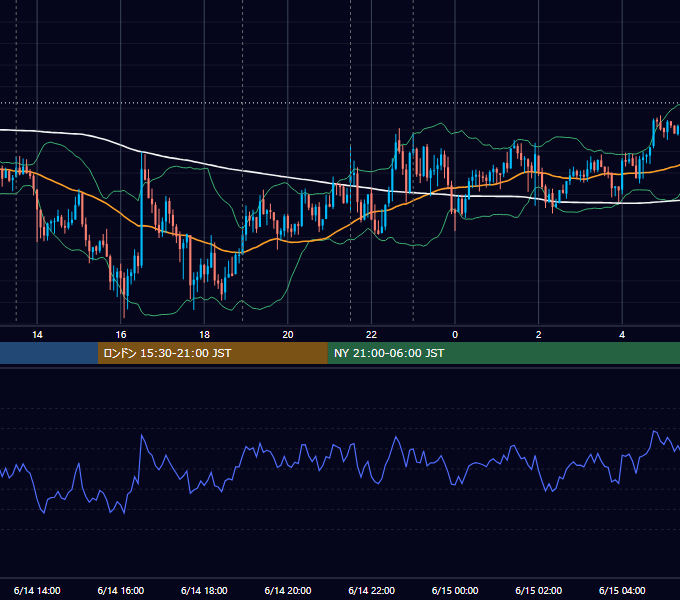Select the 6/14 14:00 date label
Screen dimensions: 680x600
coord(37,590)
